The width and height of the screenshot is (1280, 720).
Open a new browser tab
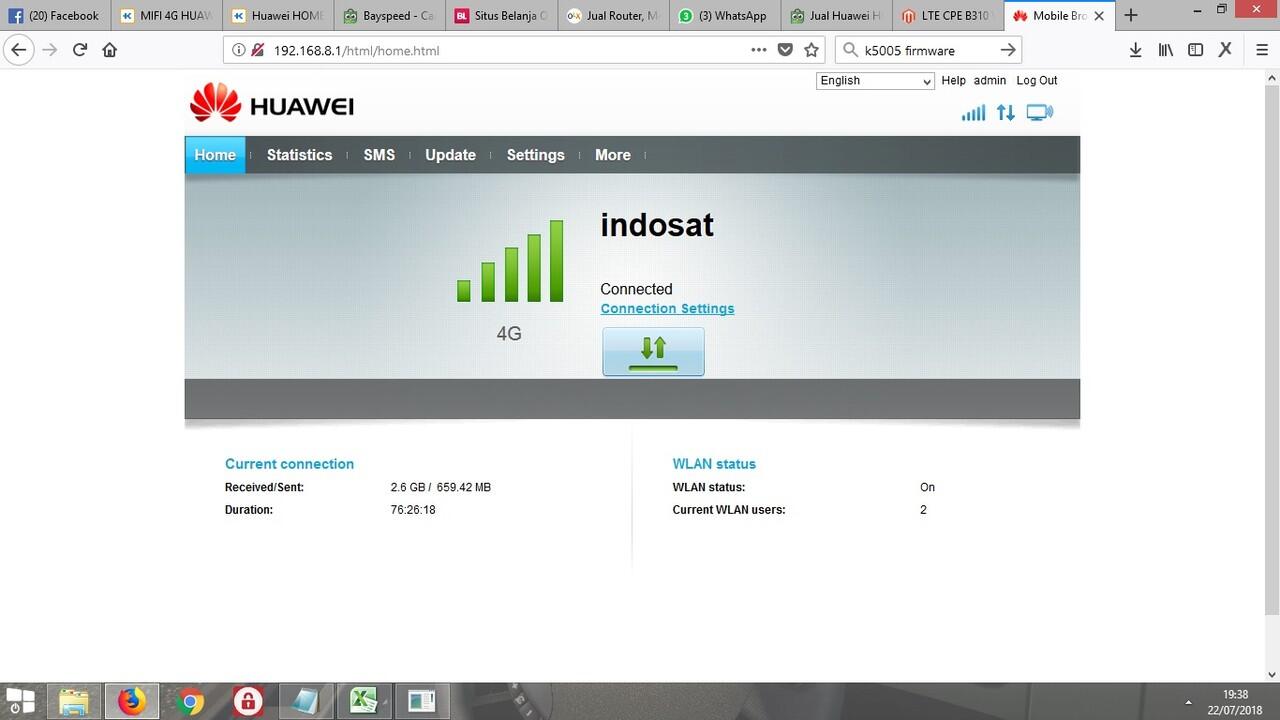[1131, 15]
